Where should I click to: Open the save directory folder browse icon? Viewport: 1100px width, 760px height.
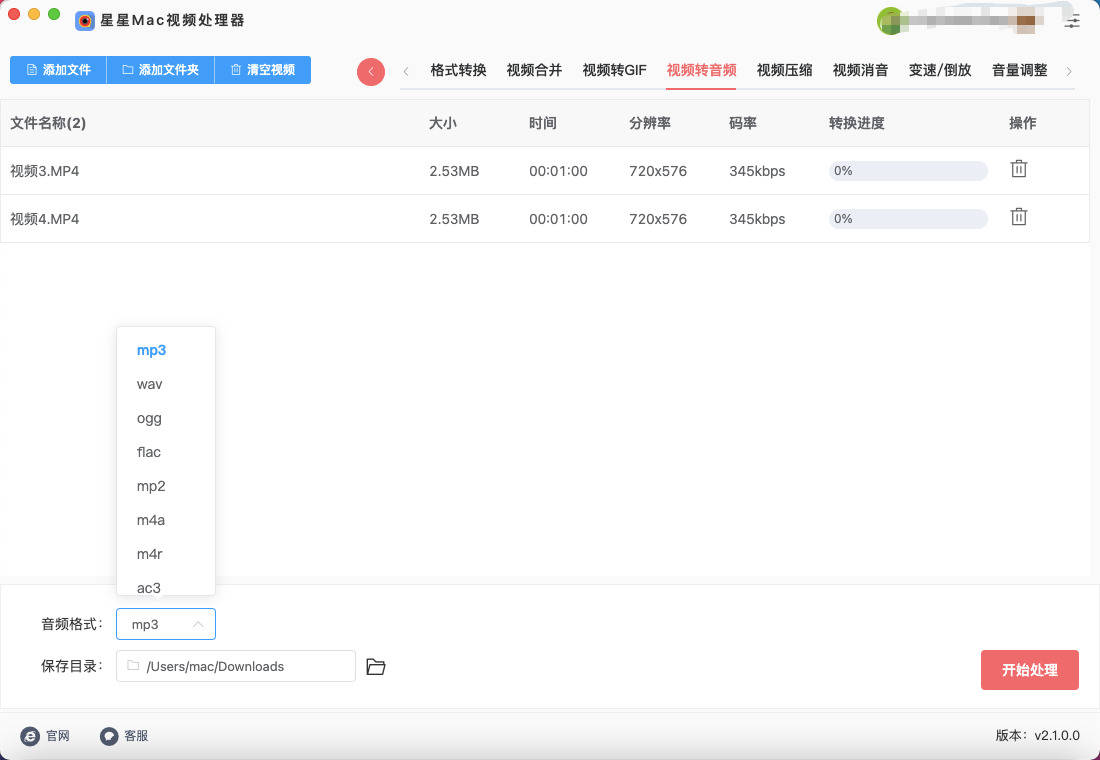click(376, 667)
